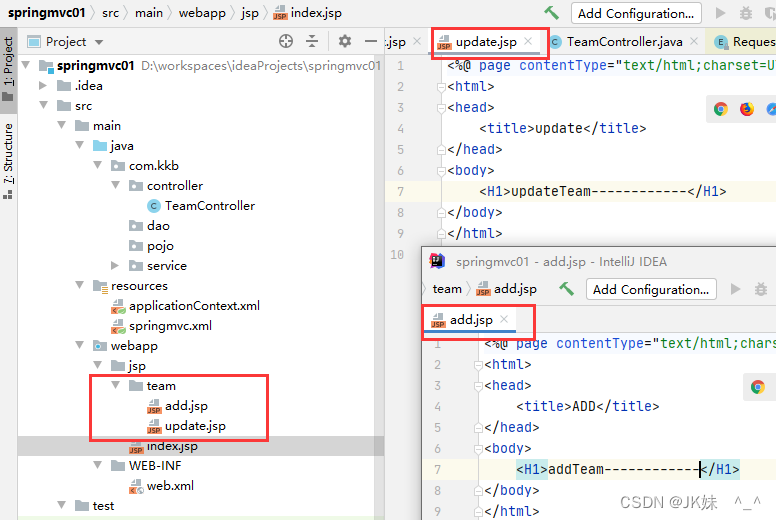This screenshot has width=776, height=520.
Task: Select the dao package
Action: coord(149,226)
